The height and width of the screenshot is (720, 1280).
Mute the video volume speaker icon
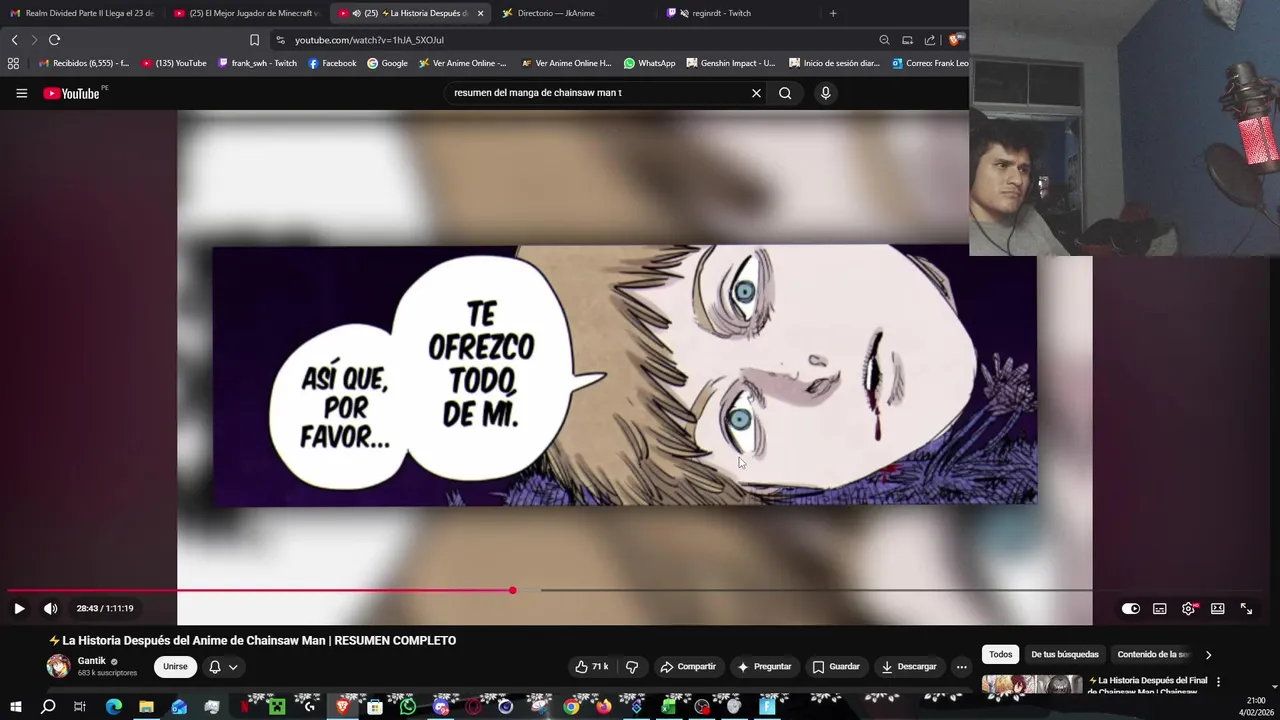[x=50, y=608]
